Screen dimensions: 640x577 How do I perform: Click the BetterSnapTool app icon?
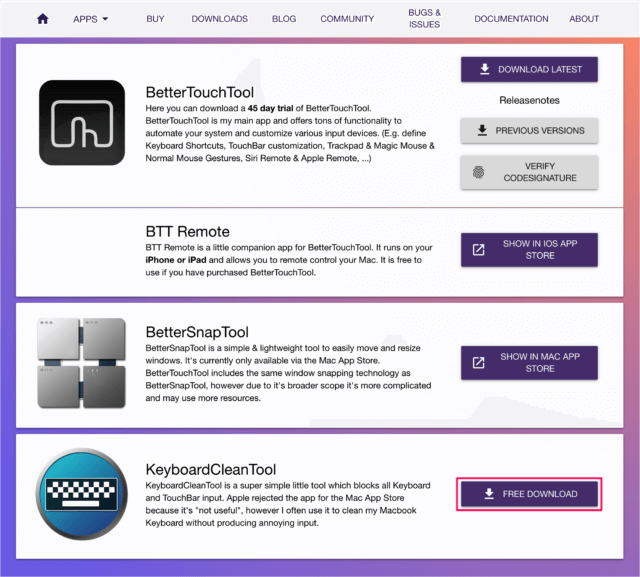click(x=82, y=363)
